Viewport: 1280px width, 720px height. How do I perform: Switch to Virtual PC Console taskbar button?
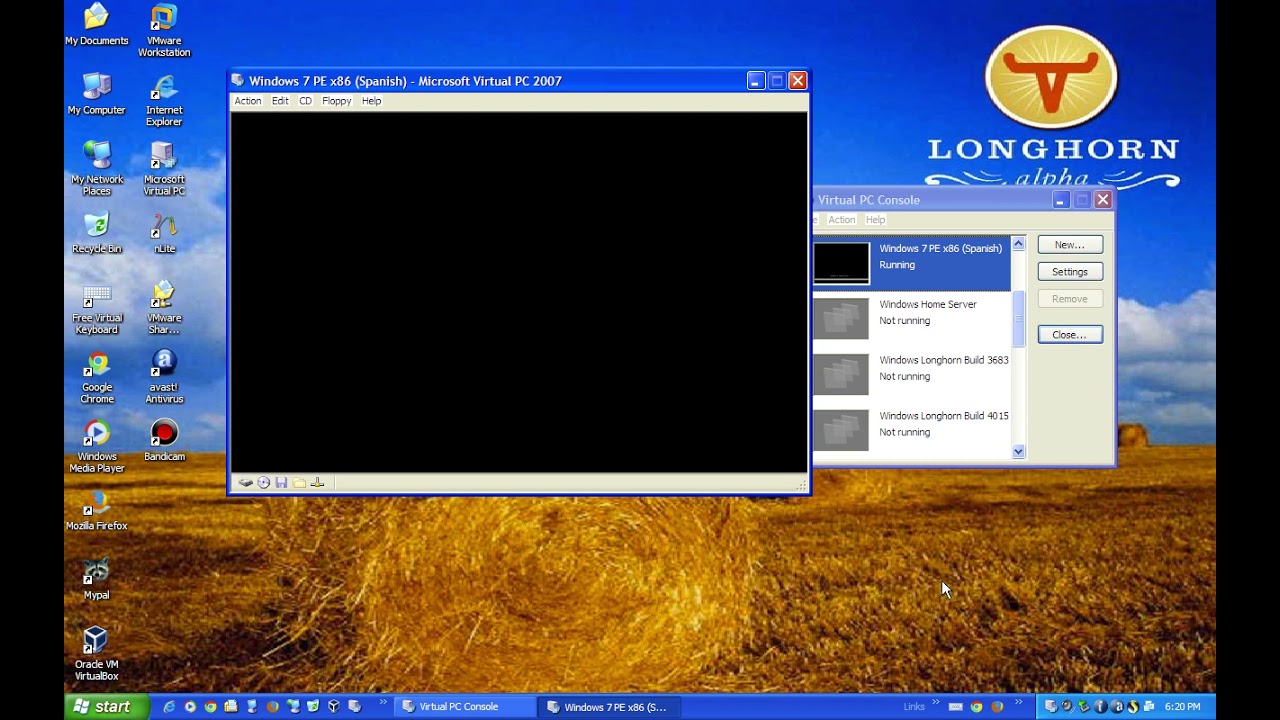coord(465,706)
